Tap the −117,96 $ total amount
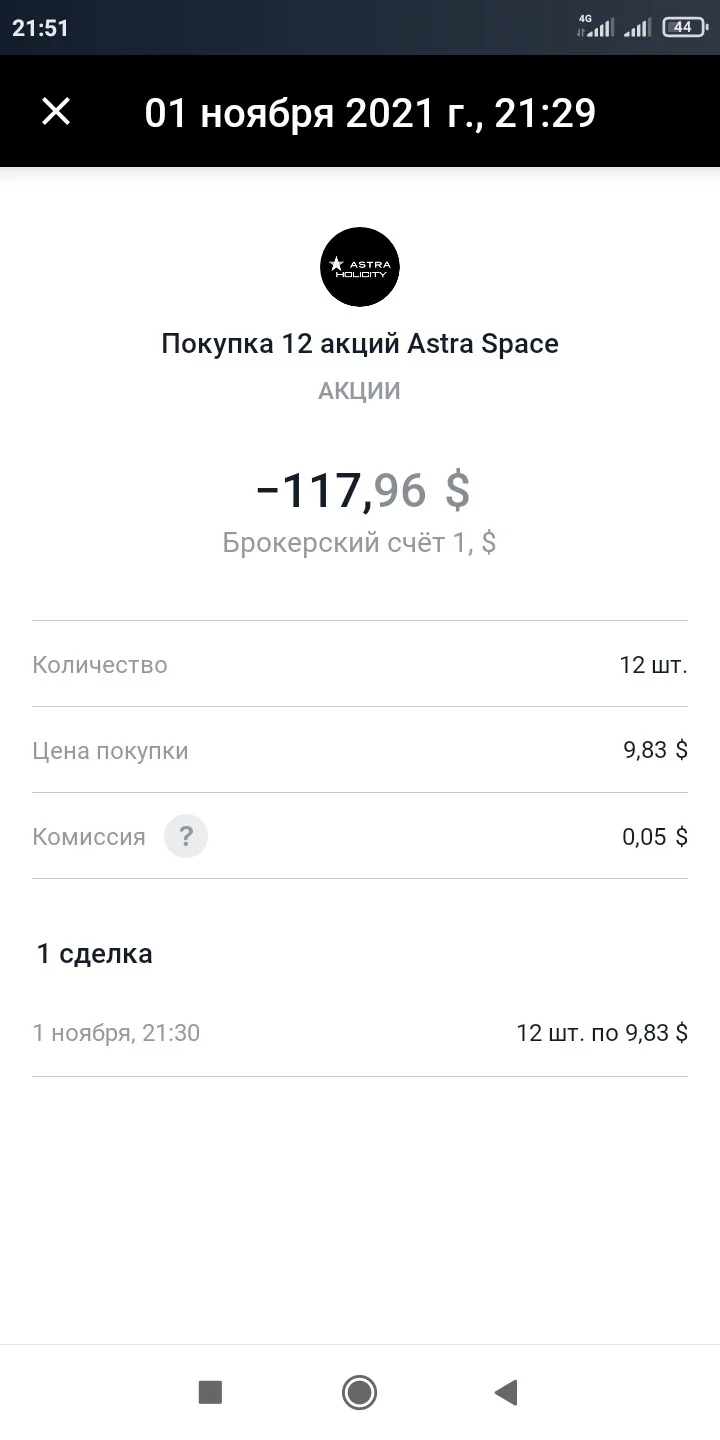Screen dimensions: 720x1440 pos(362,490)
